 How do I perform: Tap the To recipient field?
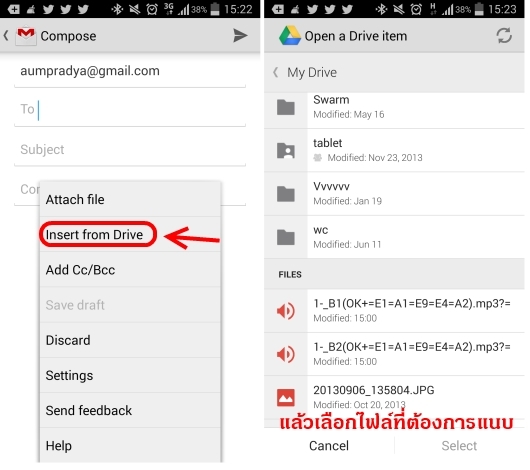click(x=130, y=110)
